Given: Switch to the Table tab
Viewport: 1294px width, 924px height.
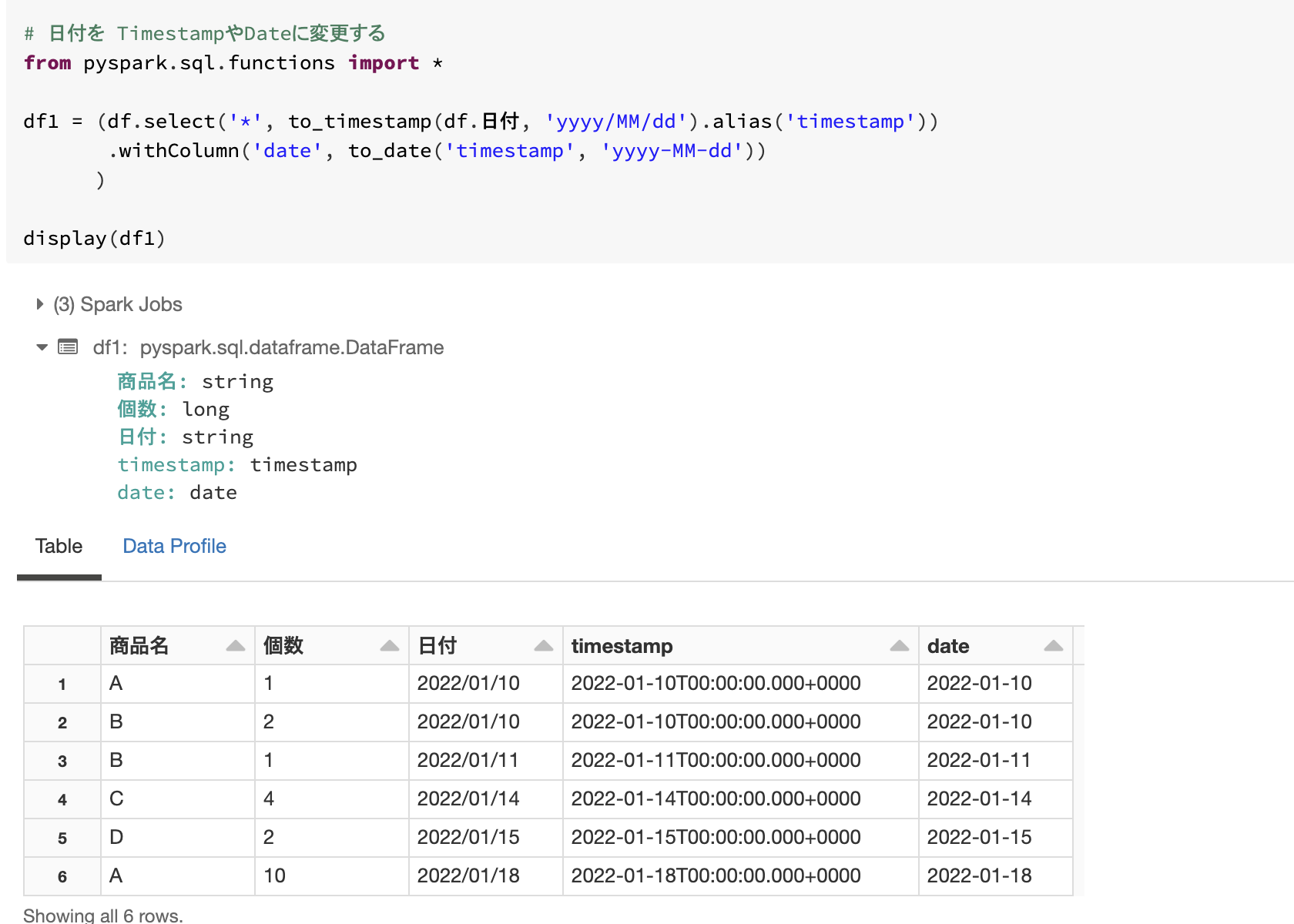Looking at the screenshot, I should click(x=59, y=546).
